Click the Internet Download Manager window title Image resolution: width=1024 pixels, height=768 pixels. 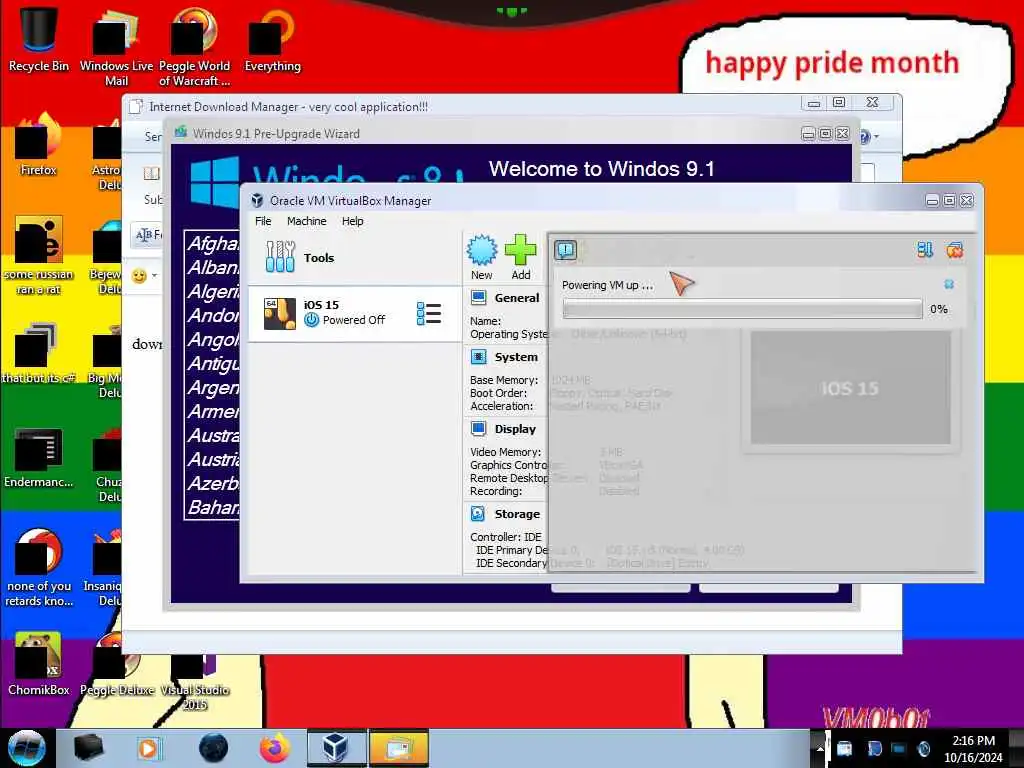point(288,106)
